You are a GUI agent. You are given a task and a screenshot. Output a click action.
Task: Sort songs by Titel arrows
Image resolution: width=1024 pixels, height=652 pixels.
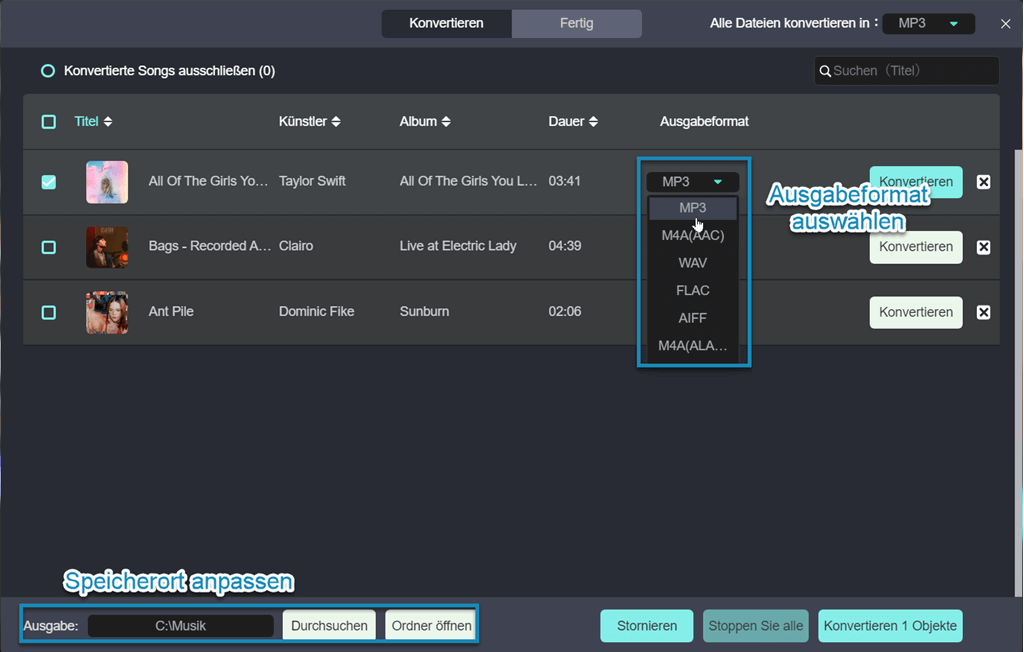(x=108, y=122)
